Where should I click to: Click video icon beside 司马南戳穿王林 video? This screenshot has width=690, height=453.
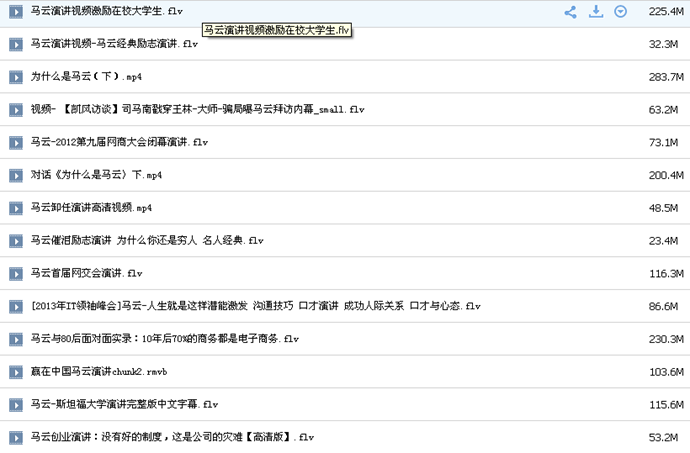point(16,110)
